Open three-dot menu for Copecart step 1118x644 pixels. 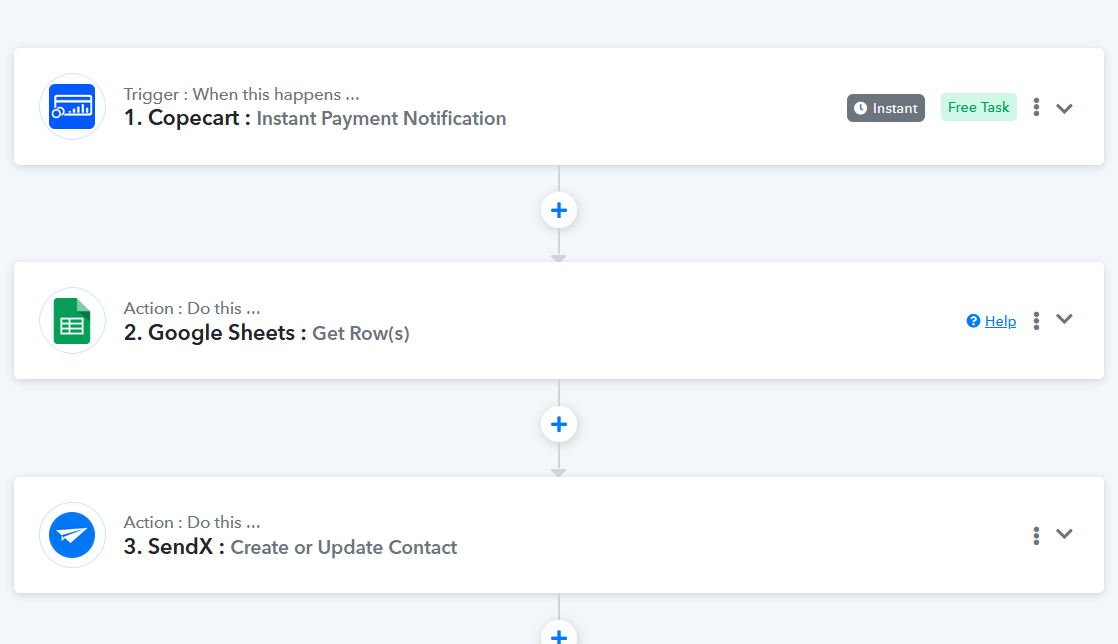coord(1036,107)
